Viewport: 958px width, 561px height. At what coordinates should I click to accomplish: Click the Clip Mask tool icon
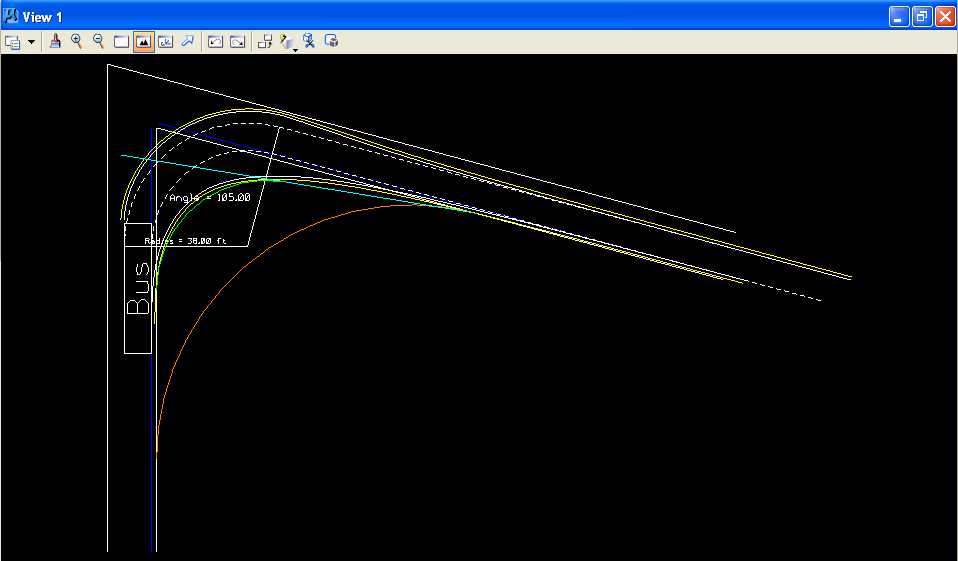pos(332,41)
